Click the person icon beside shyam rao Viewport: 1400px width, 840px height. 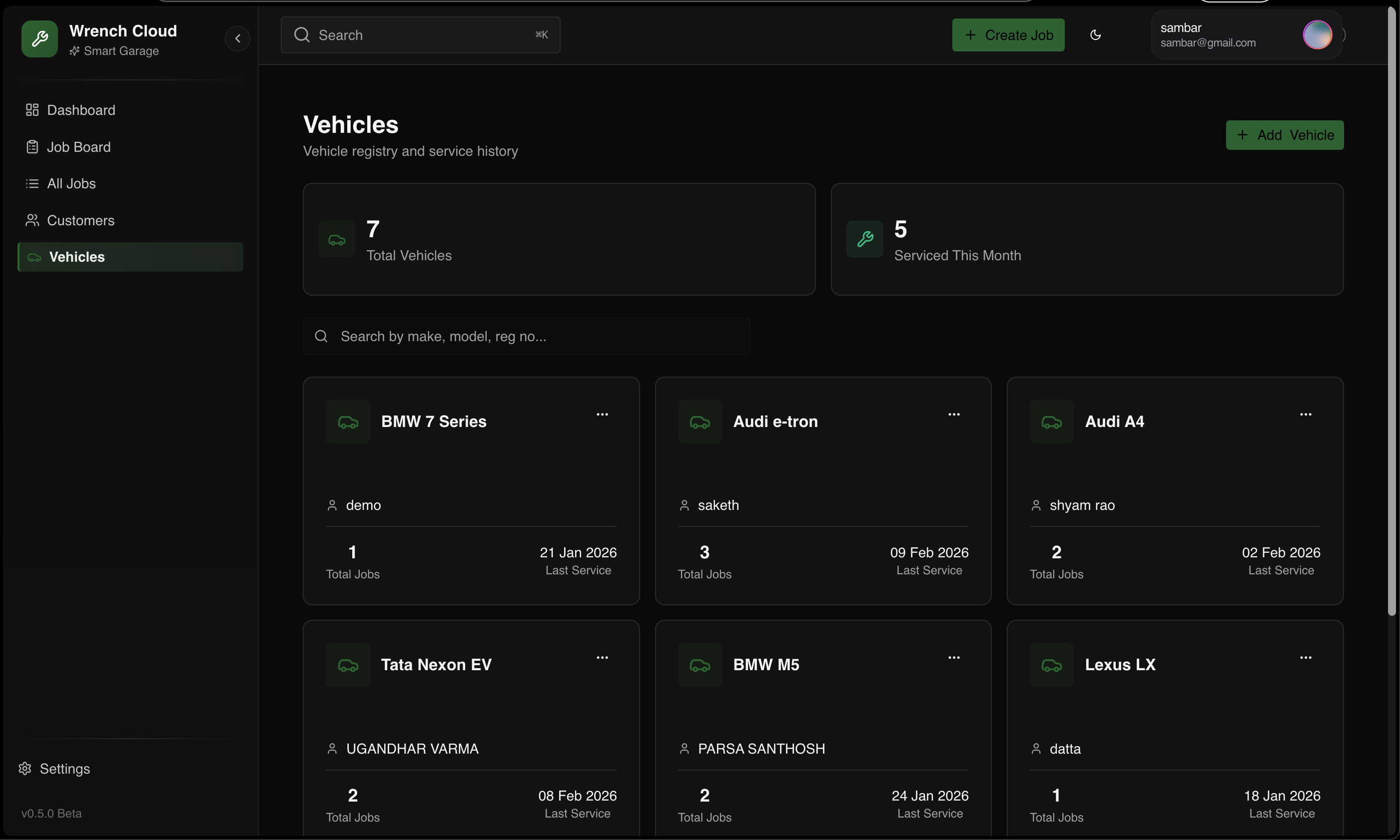(1036, 505)
